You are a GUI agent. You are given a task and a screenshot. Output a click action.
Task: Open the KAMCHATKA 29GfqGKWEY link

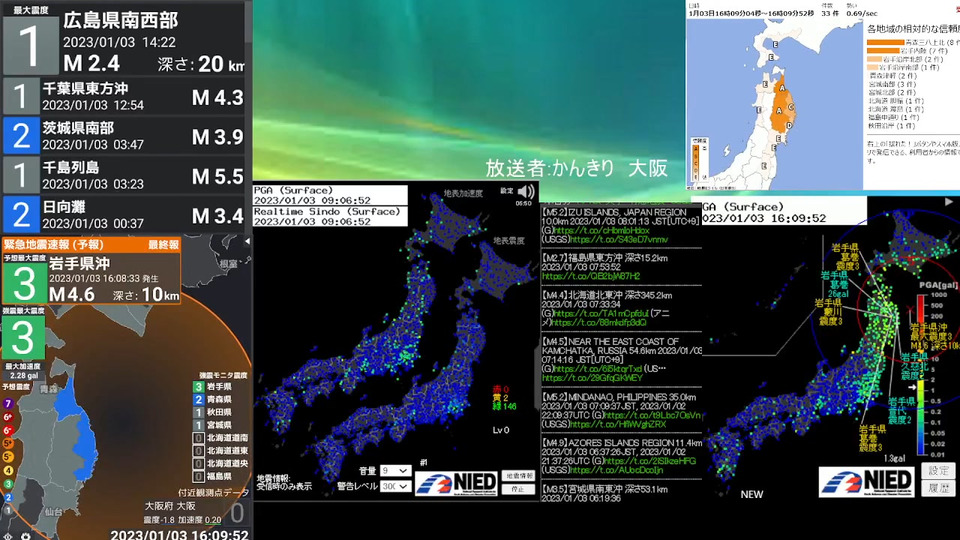tap(592, 378)
